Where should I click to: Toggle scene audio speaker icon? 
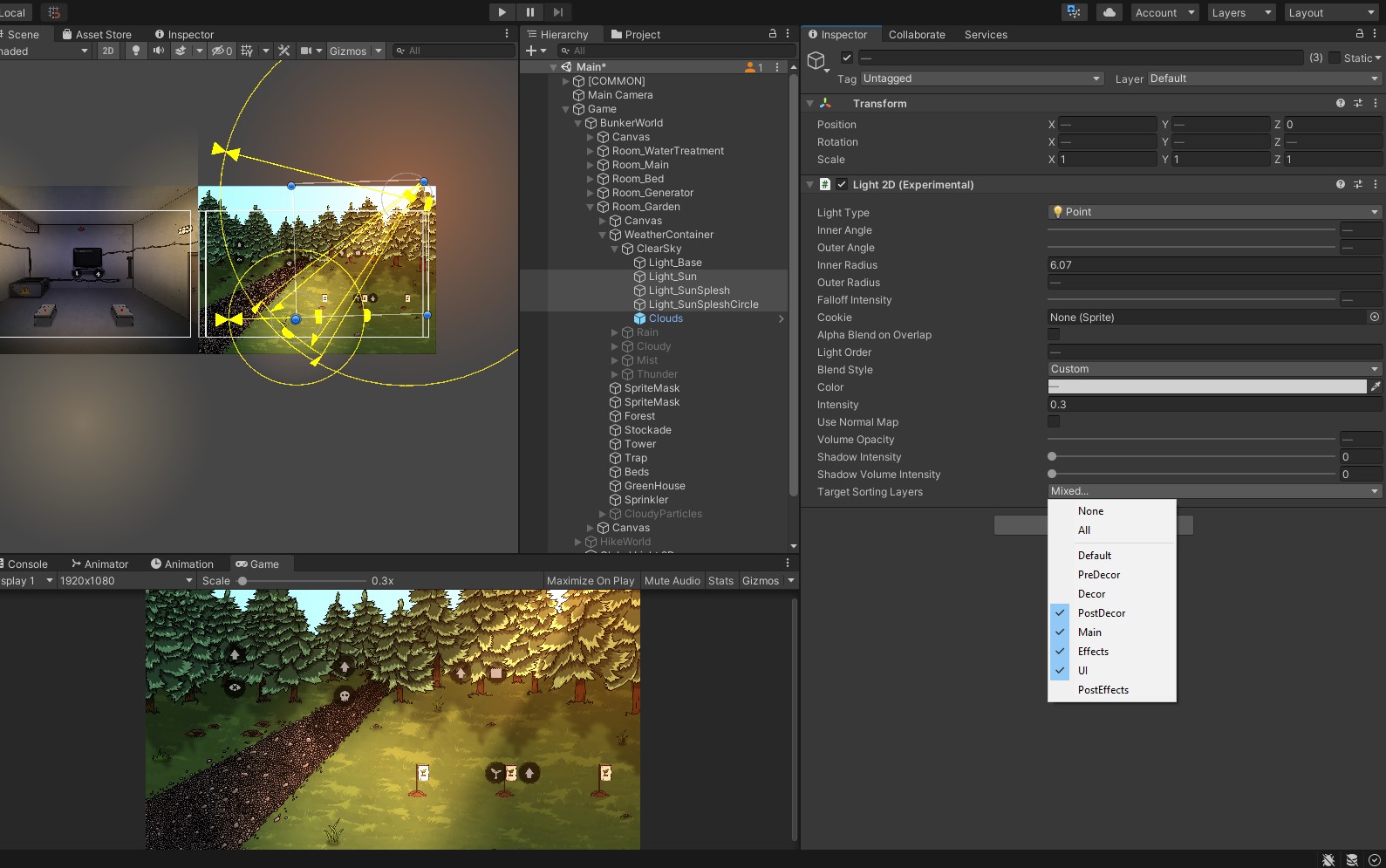tap(158, 51)
